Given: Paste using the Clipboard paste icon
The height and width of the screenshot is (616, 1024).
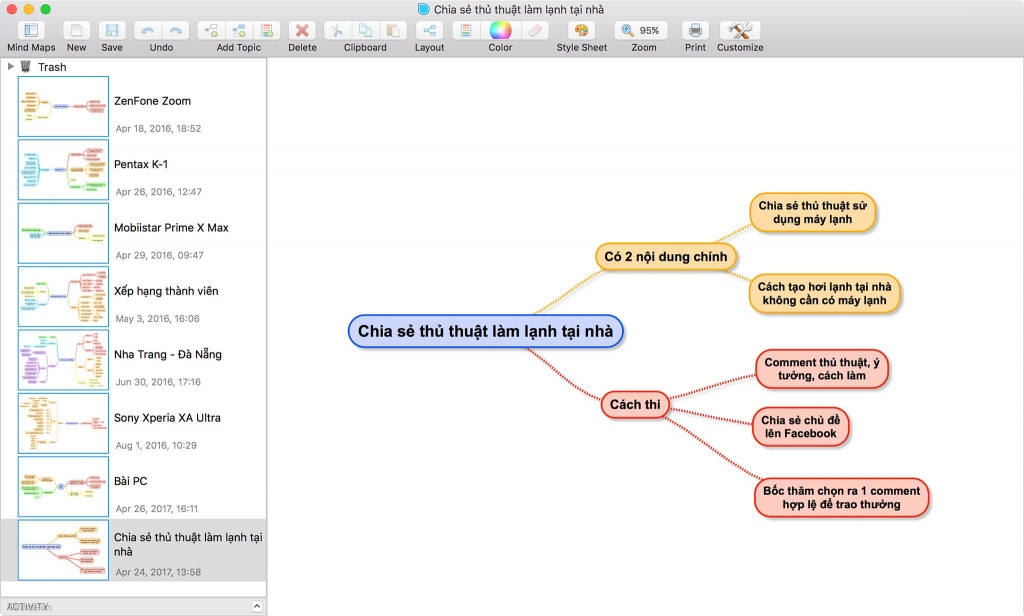Looking at the screenshot, I should (x=392, y=31).
